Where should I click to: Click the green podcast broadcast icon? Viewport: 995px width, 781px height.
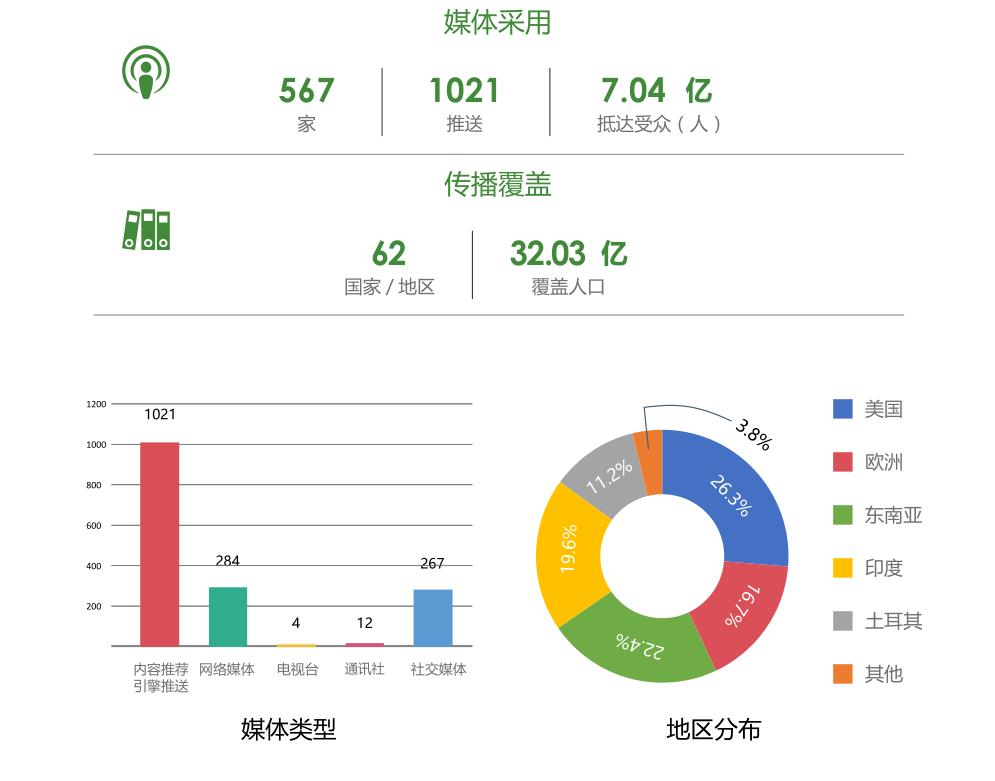(146, 72)
